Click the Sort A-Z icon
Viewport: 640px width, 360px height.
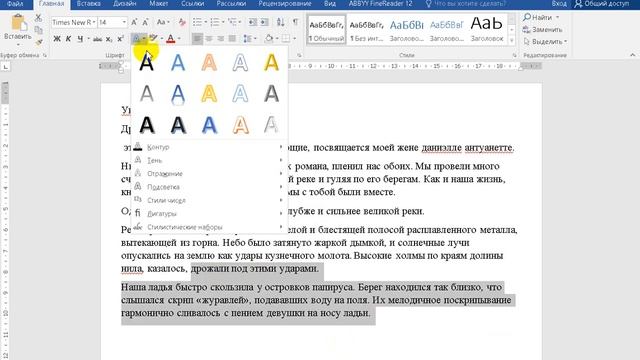coord(280,22)
